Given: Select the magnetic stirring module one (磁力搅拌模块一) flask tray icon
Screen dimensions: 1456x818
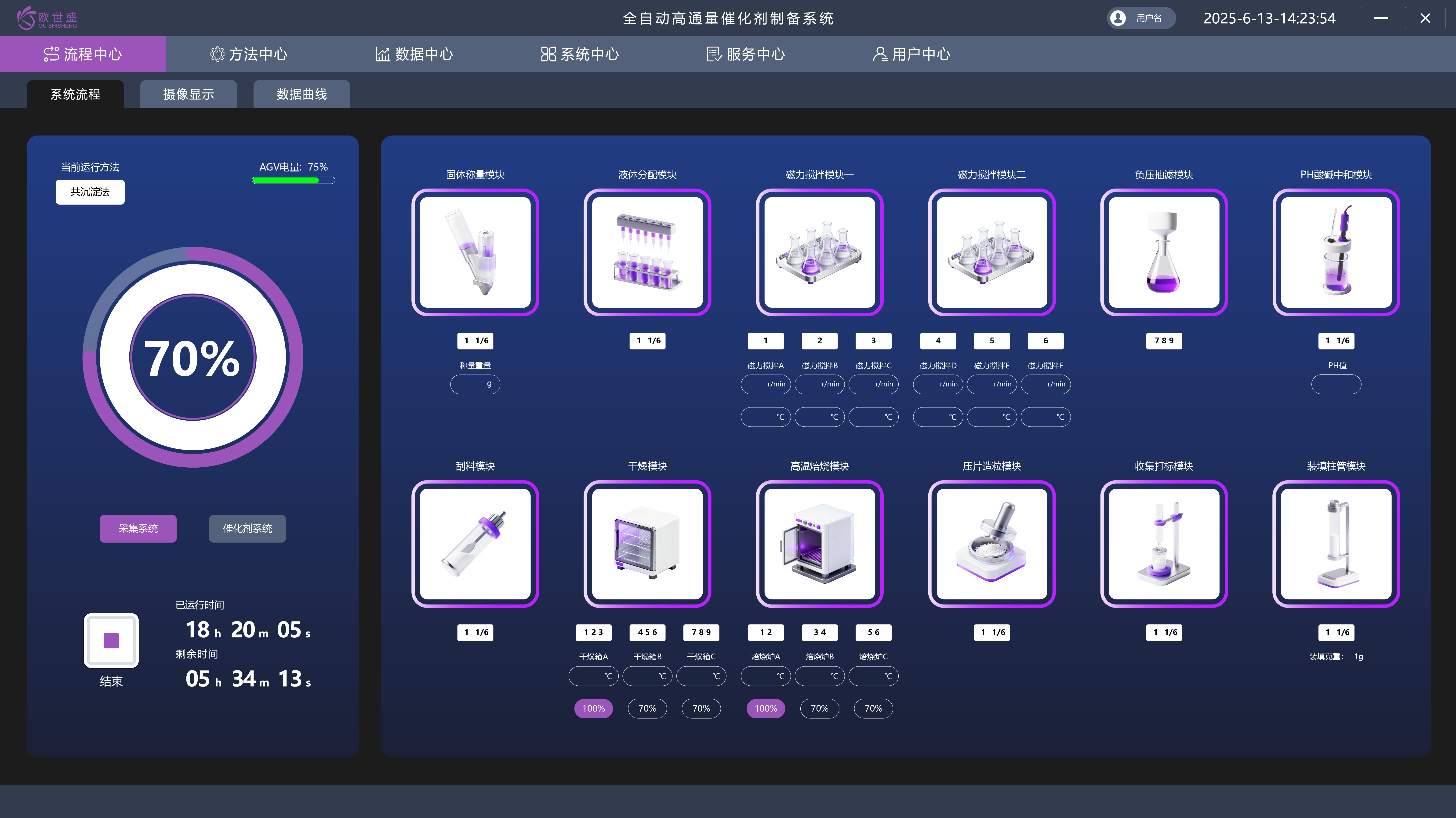Looking at the screenshot, I should 819,252.
